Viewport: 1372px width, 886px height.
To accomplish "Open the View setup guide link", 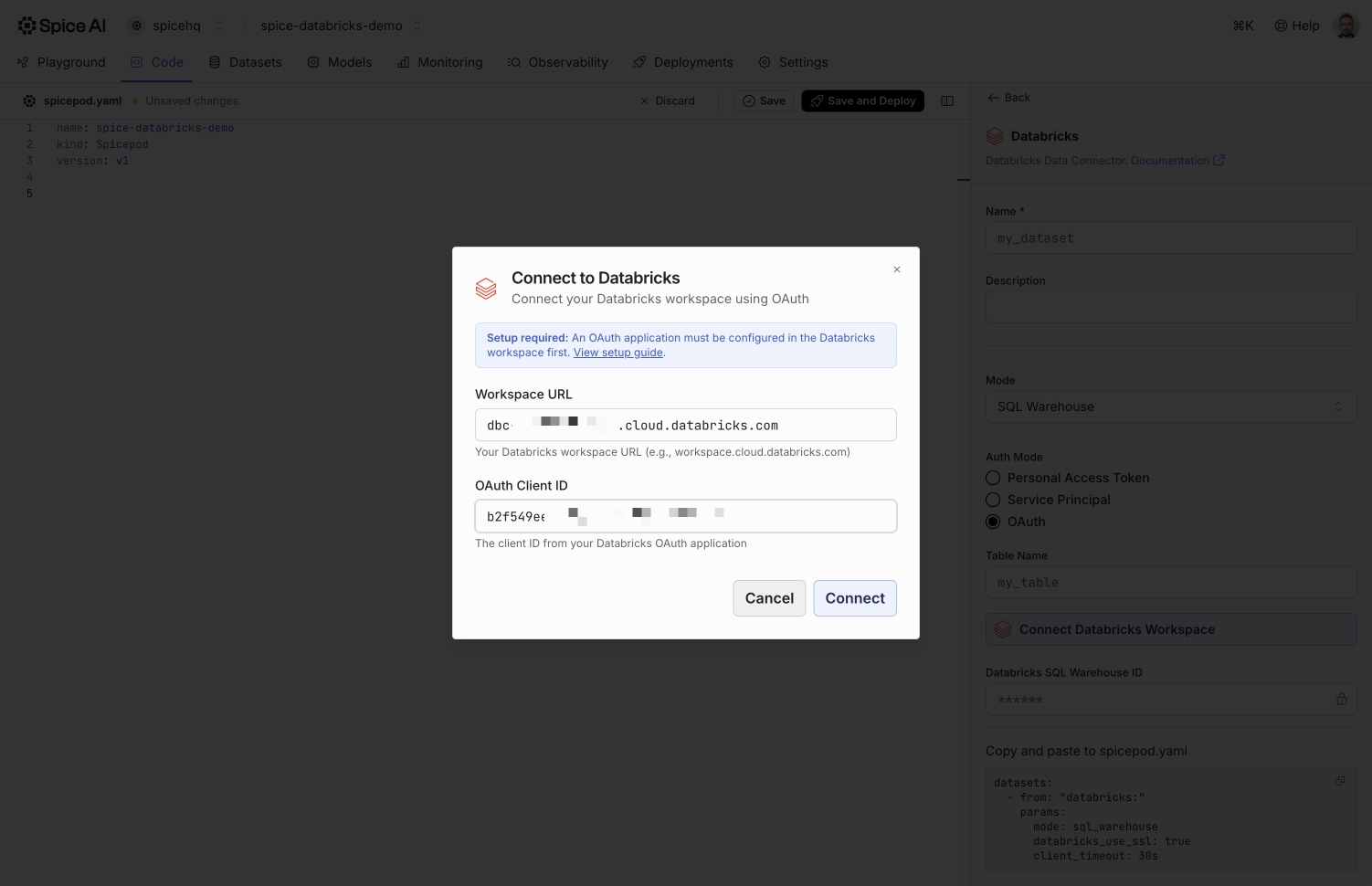I will (x=617, y=353).
